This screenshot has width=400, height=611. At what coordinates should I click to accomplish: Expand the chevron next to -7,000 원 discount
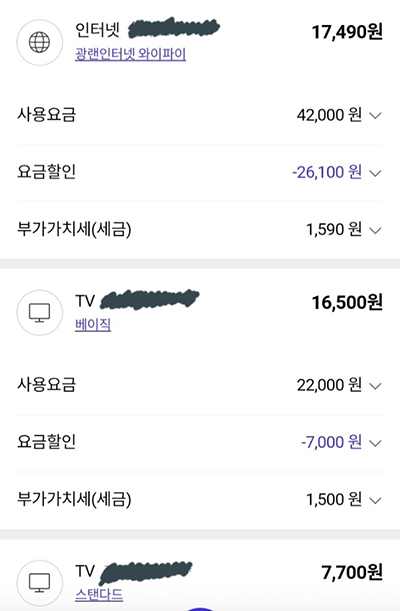(x=375, y=443)
